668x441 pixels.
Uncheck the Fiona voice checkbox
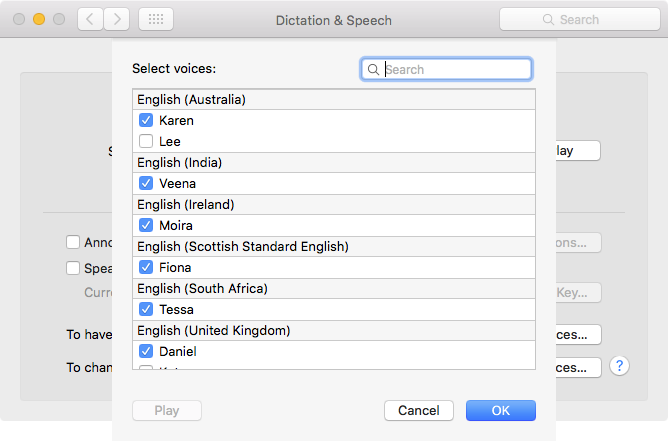(146, 267)
